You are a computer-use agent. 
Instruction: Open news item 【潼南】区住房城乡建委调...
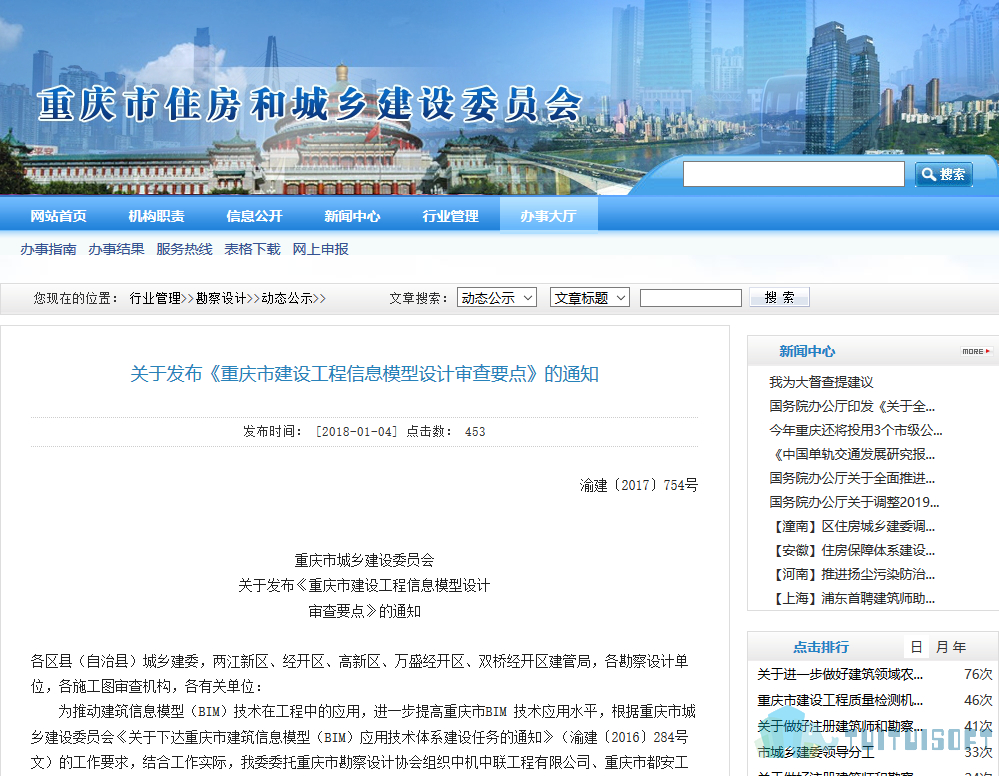pyautogui.click(x=852, y=527)
